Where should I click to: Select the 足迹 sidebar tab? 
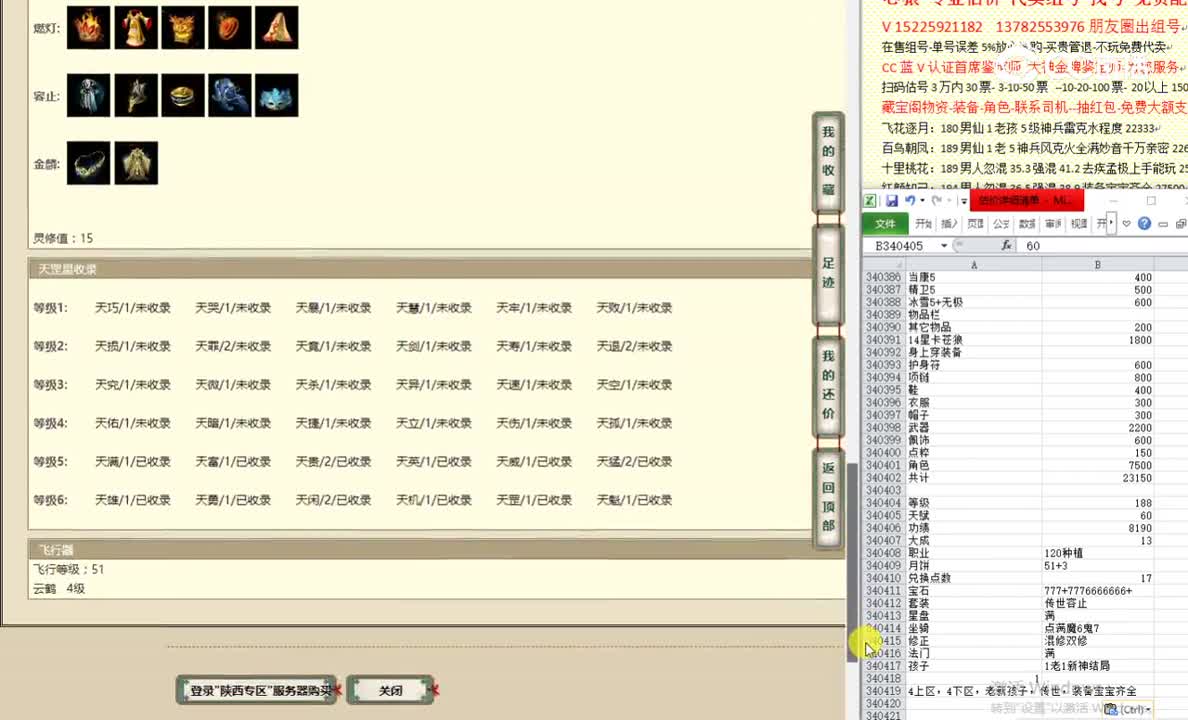tap(827, 271)
